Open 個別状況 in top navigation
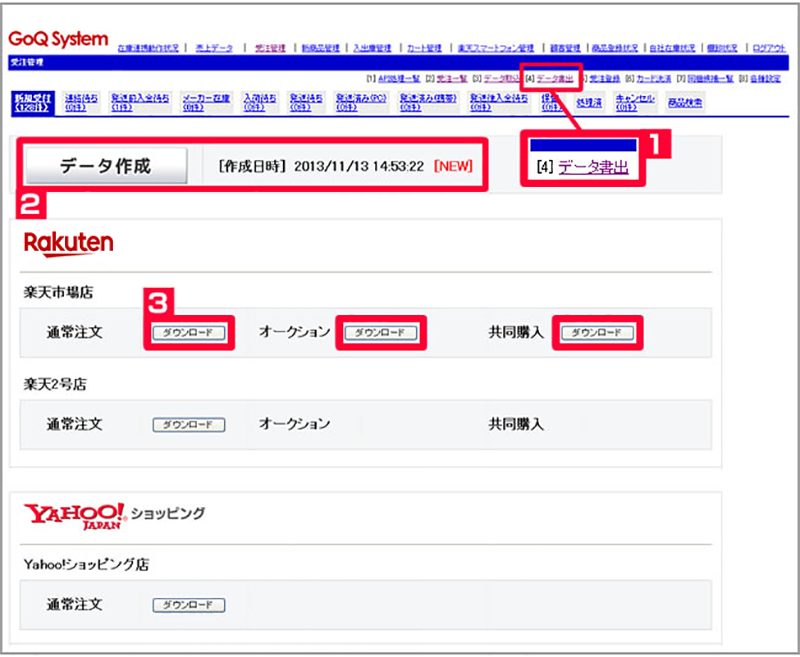Image resolution: width=800 pixels, height=657 pixels. [722, 48]
